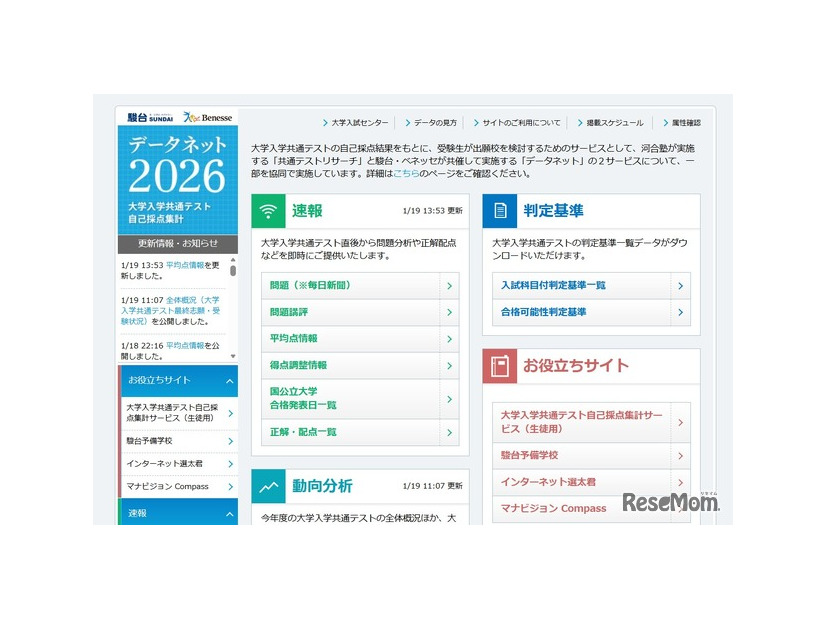
Task: Click the notebook icon beside お役立ちサイト
Action: tap(499, 367)
